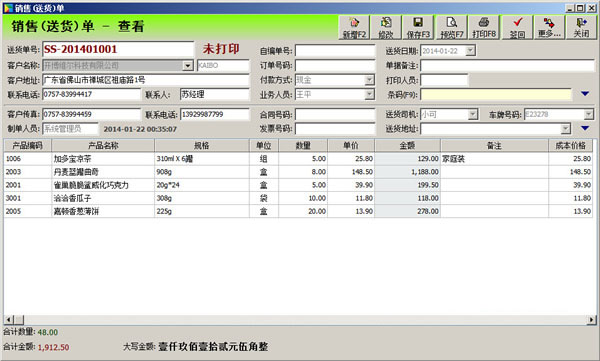Click the 客户传真 field 0757-83994459

[x=91, y=114]
